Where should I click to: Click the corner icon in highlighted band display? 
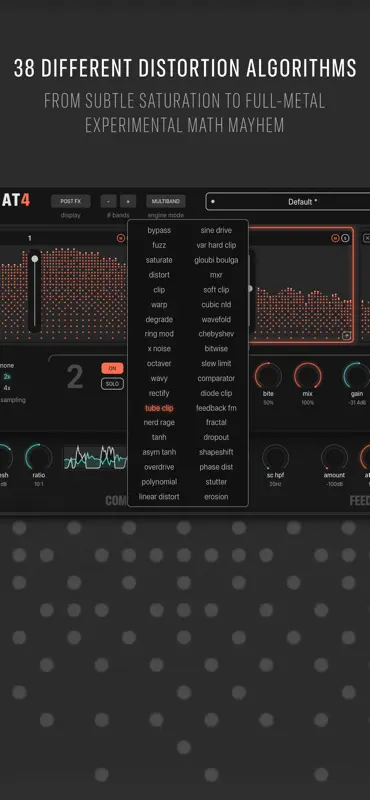click(x=347, y=335)
